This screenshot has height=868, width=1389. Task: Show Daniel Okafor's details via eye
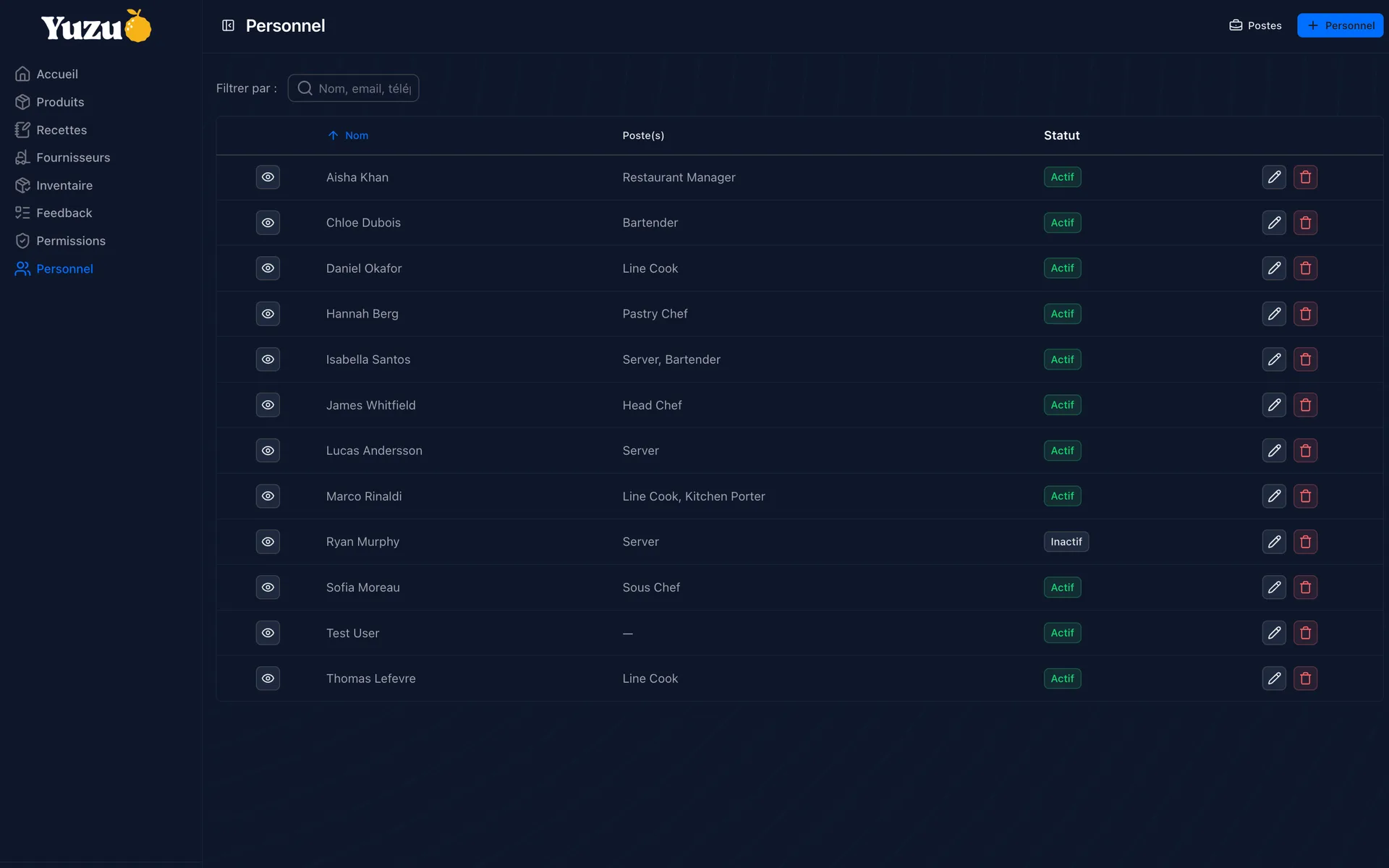click(268, 268)
